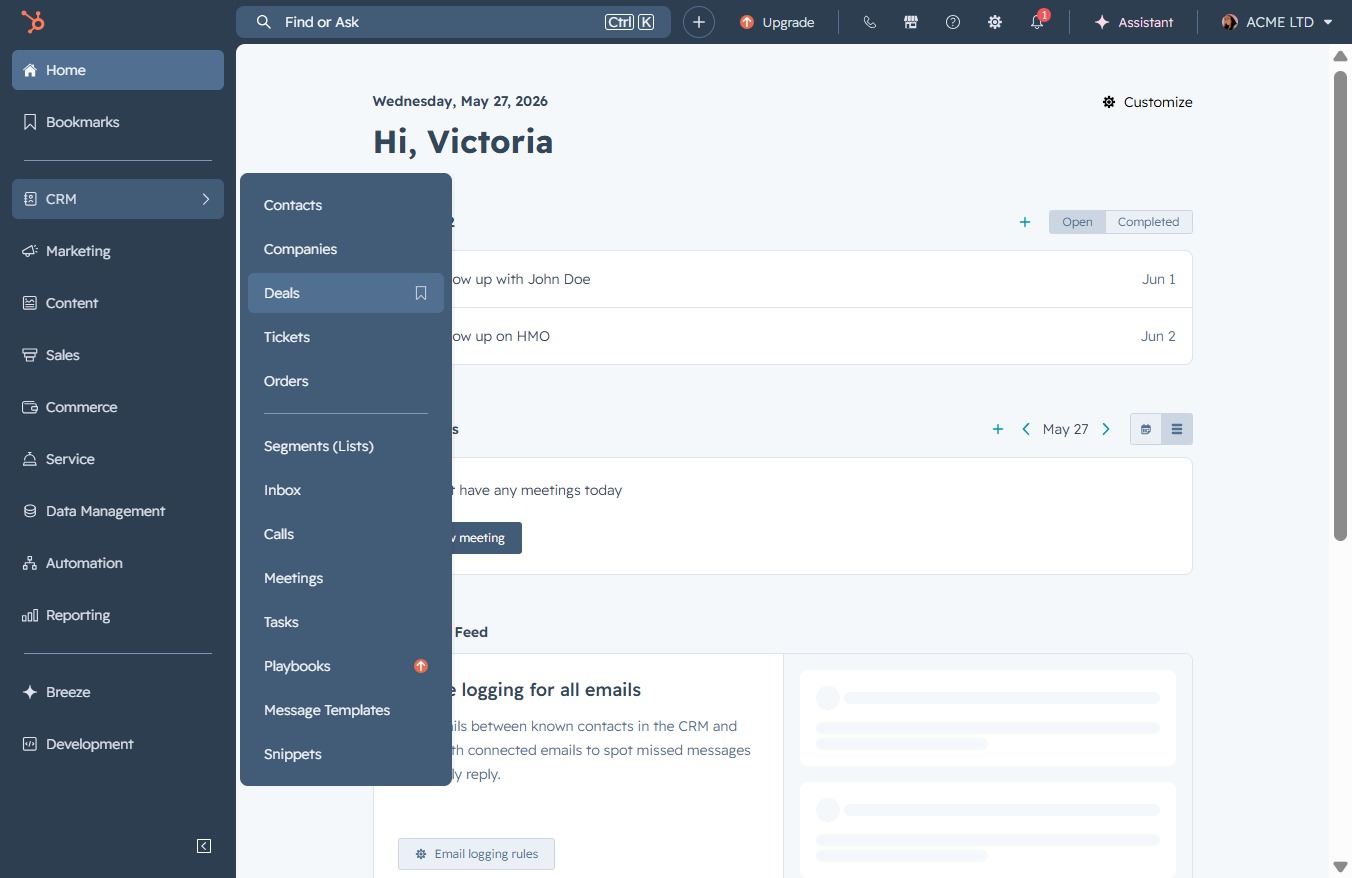Add a new task with plus icon
This screenshot has width=1352, height=878.
coord(1025,222)
